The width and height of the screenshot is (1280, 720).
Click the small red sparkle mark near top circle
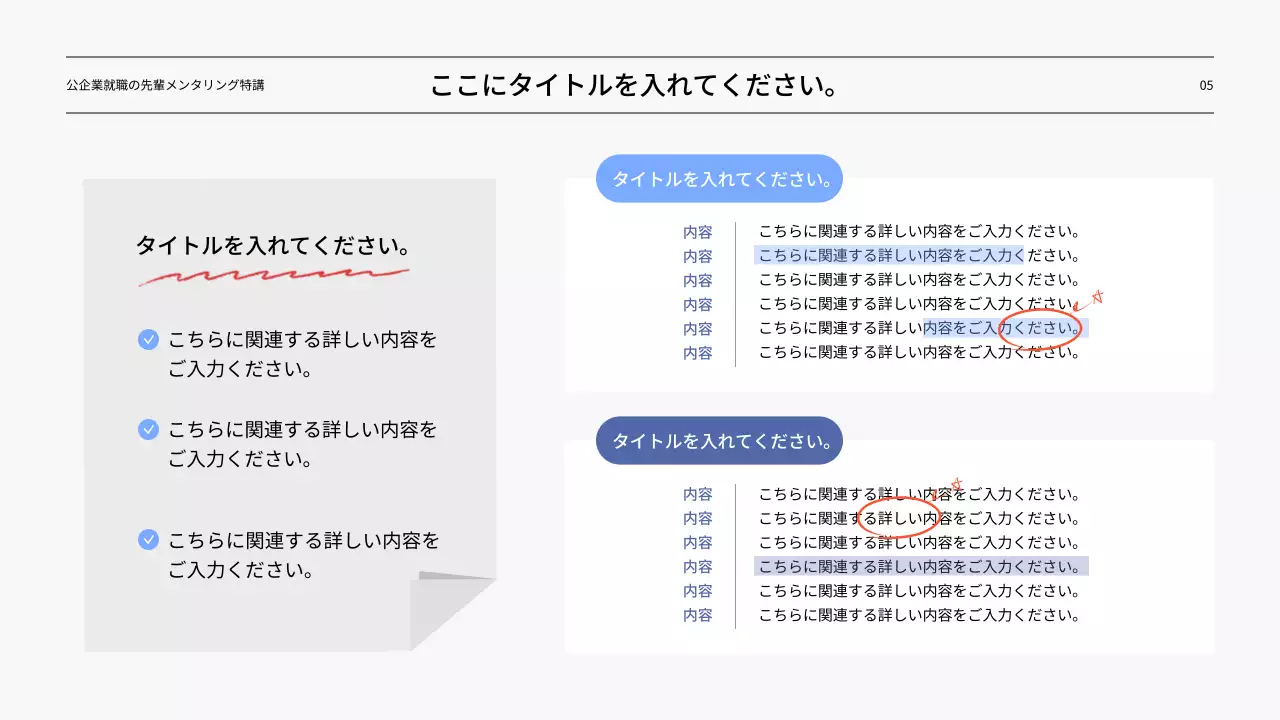pyautogui.click(x=1098, y=296)
